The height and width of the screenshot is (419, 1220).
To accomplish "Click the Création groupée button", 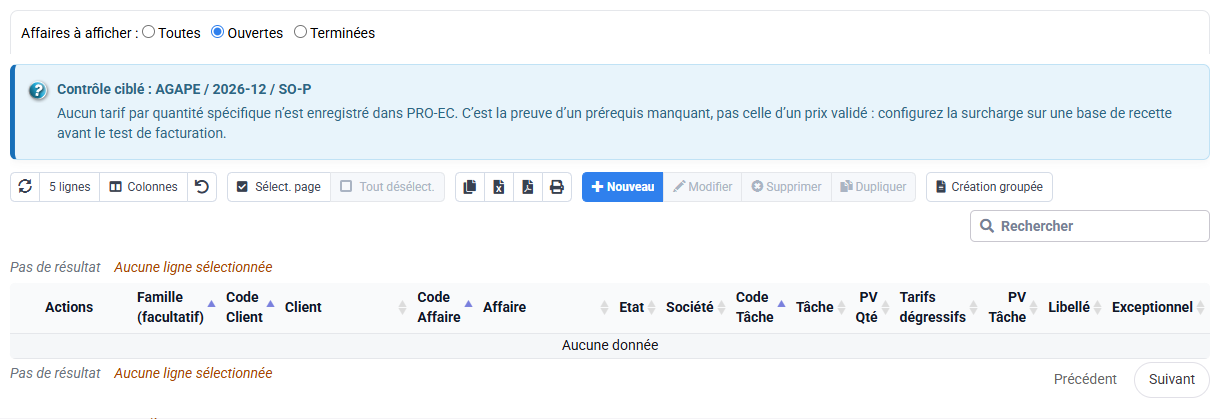I will coord(989,187).
